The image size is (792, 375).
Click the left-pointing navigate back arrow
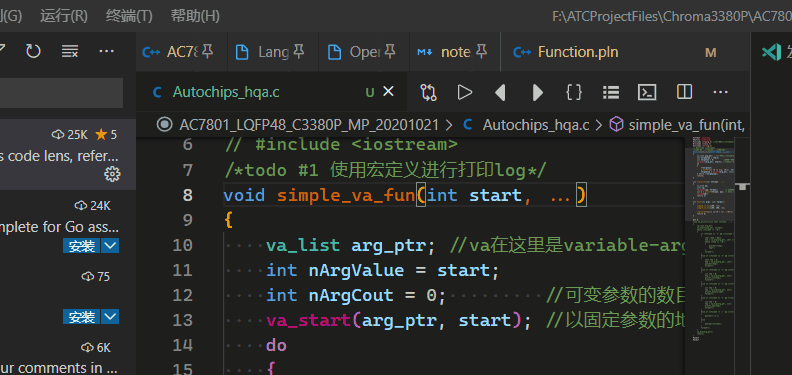[500, 92]
